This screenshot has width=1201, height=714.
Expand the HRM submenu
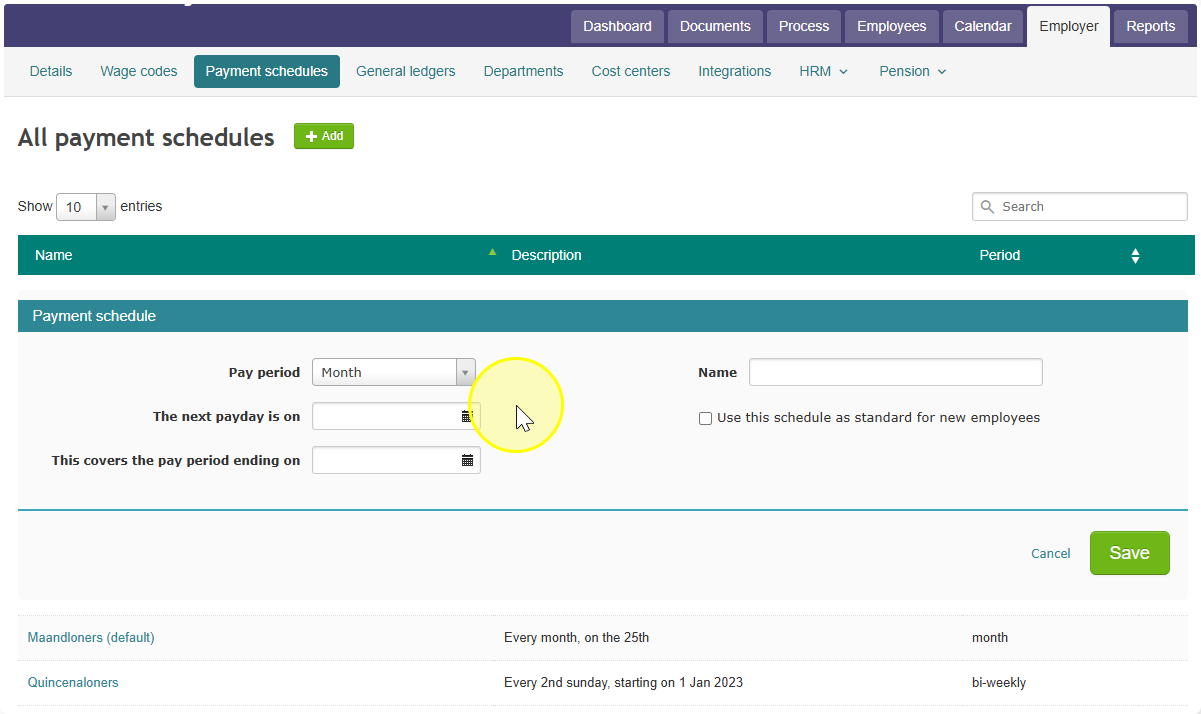point(824,71)
